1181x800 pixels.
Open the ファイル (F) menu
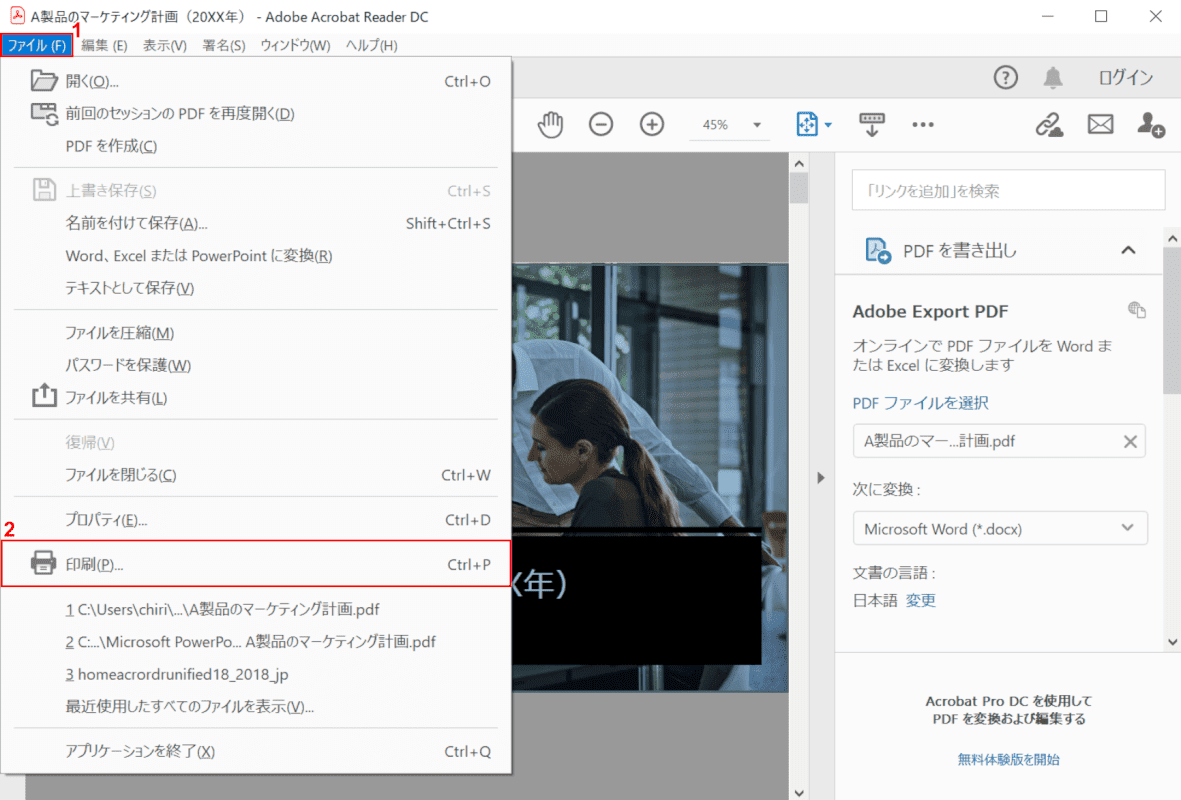[x=36, y=45]
